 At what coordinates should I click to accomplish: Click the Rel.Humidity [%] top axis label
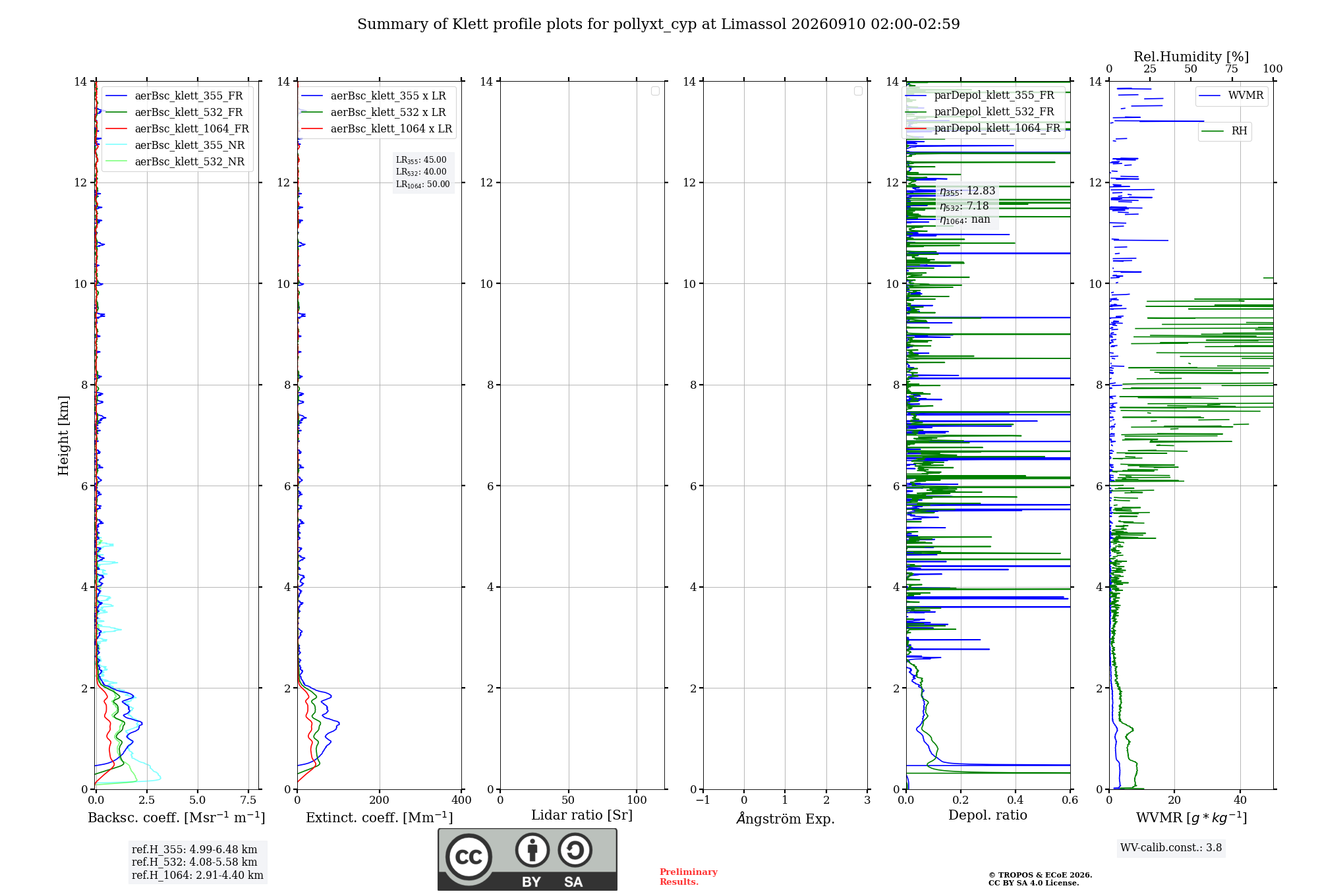pyautogui.click(x=1191, y=57)
